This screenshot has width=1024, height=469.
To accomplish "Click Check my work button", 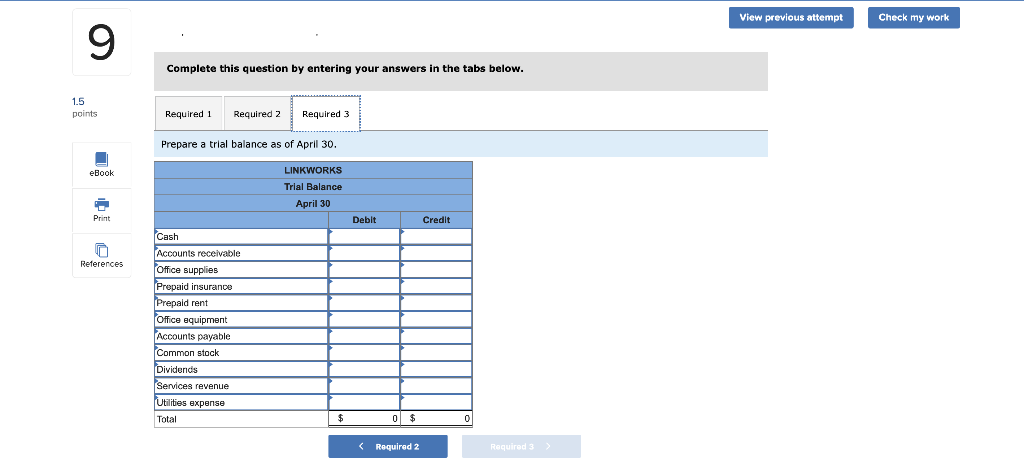I will pyautogui.click(x=914, y=18).
